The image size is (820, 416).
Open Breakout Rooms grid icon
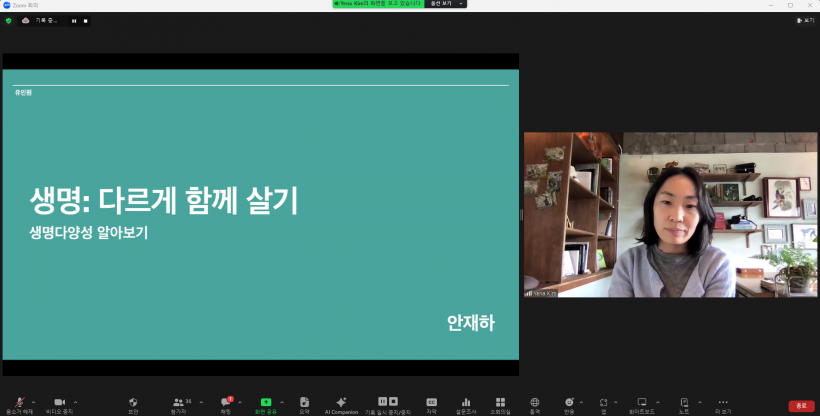pos(500,402)
